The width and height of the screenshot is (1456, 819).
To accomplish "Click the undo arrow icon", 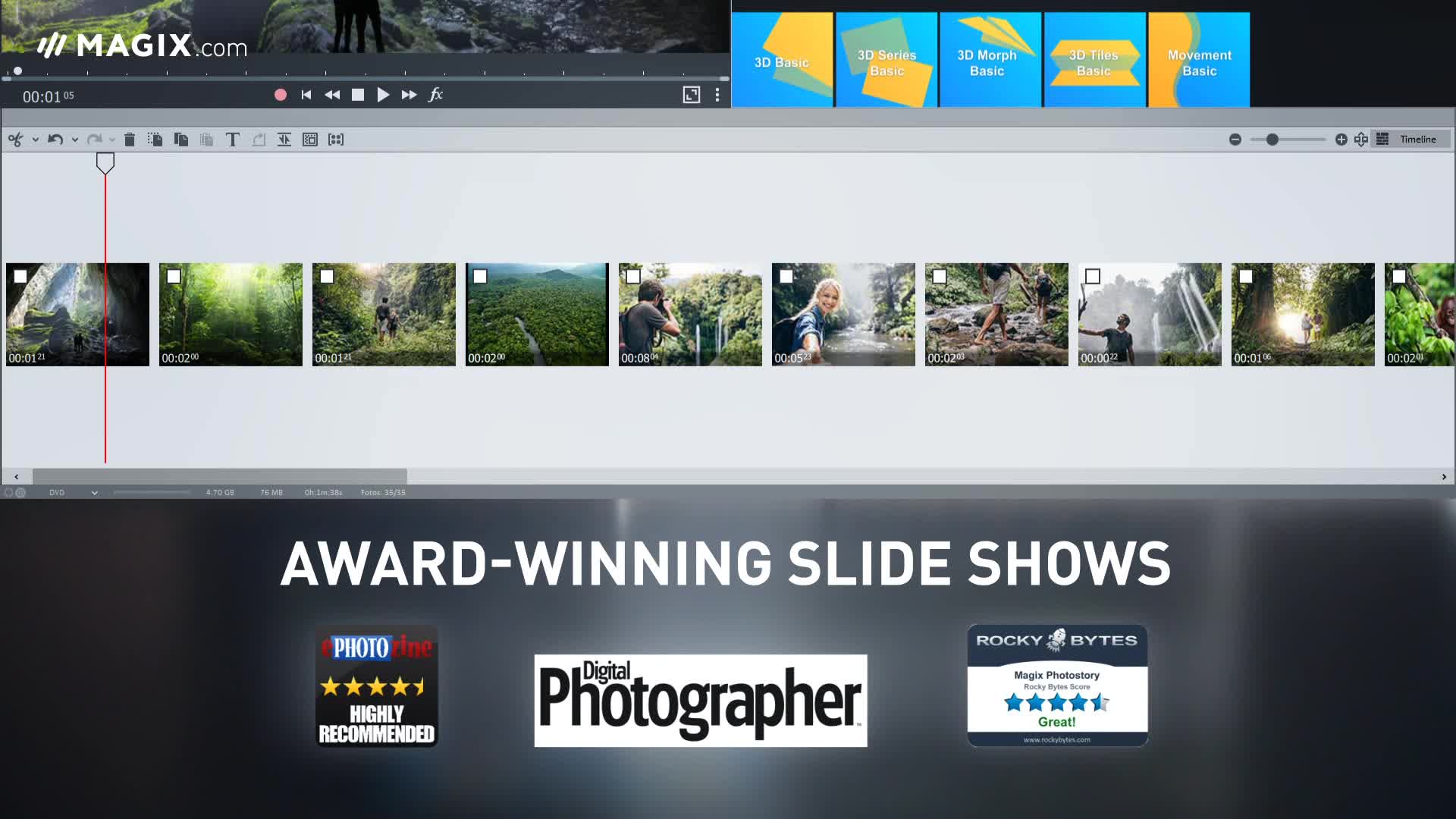I will click(55, 140).
